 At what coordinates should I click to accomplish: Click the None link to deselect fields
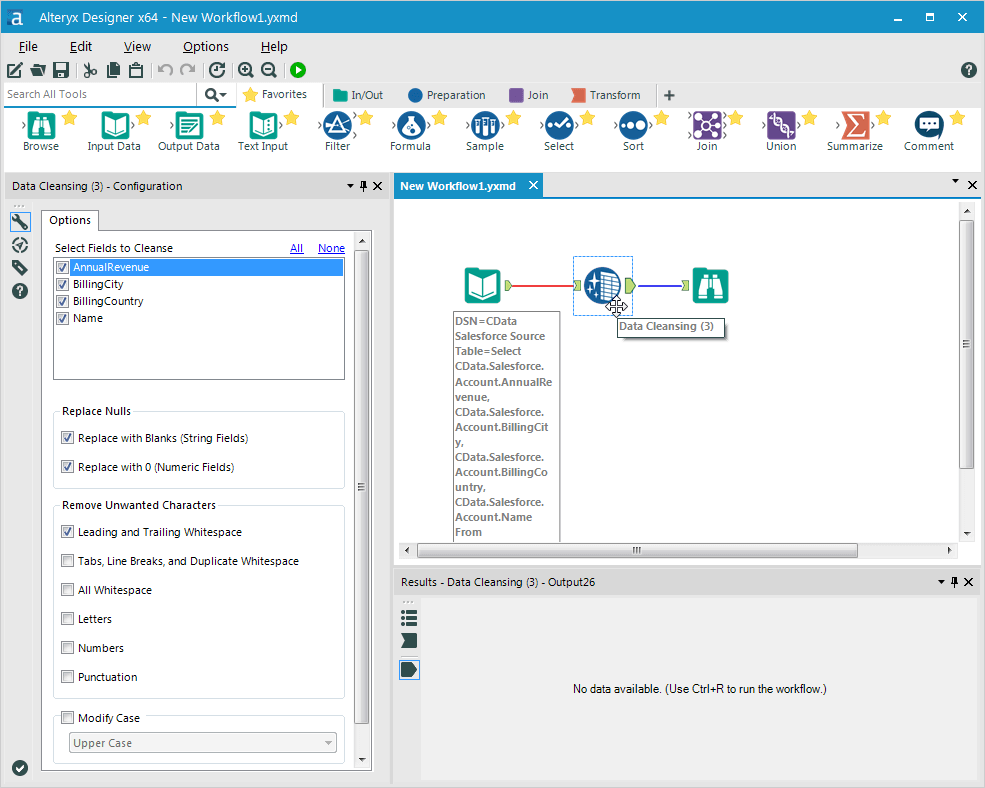pos(331,248)
